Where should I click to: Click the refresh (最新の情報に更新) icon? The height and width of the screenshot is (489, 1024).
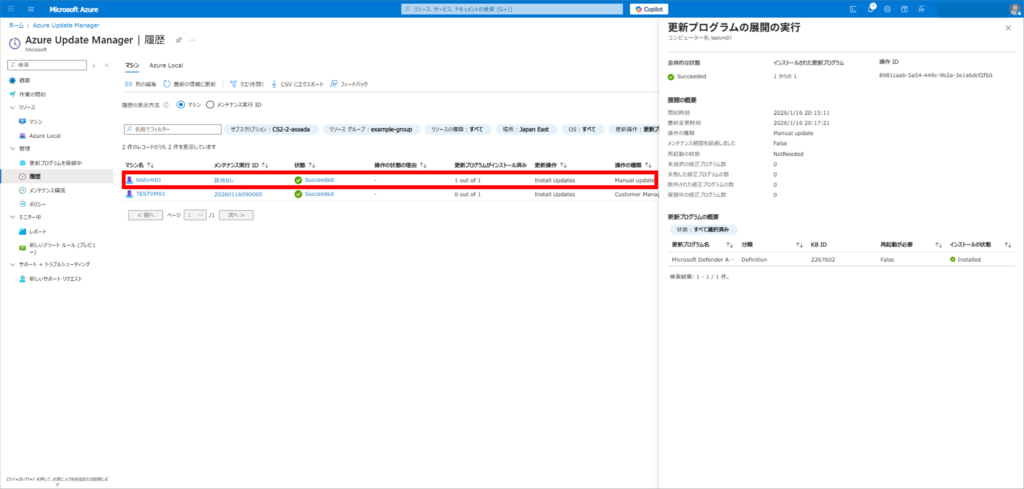coord(168,84)
